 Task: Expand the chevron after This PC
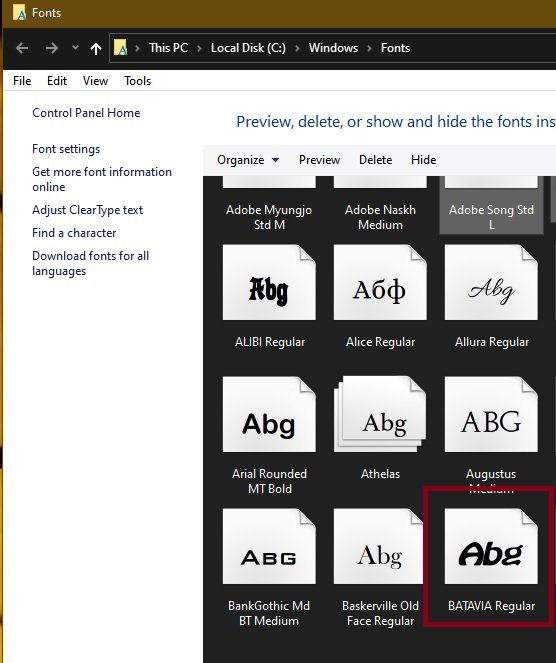(x=199, y=48)
